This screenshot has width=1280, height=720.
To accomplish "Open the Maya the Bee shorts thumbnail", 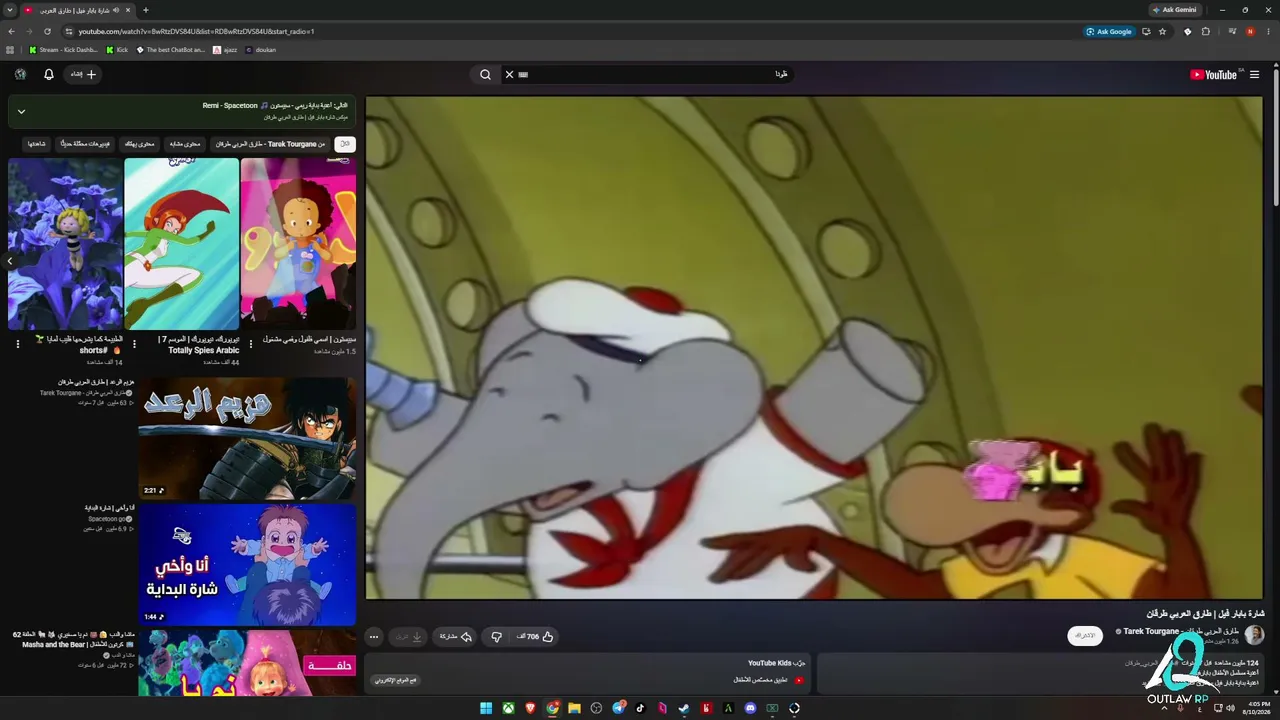I will [65, 244].
